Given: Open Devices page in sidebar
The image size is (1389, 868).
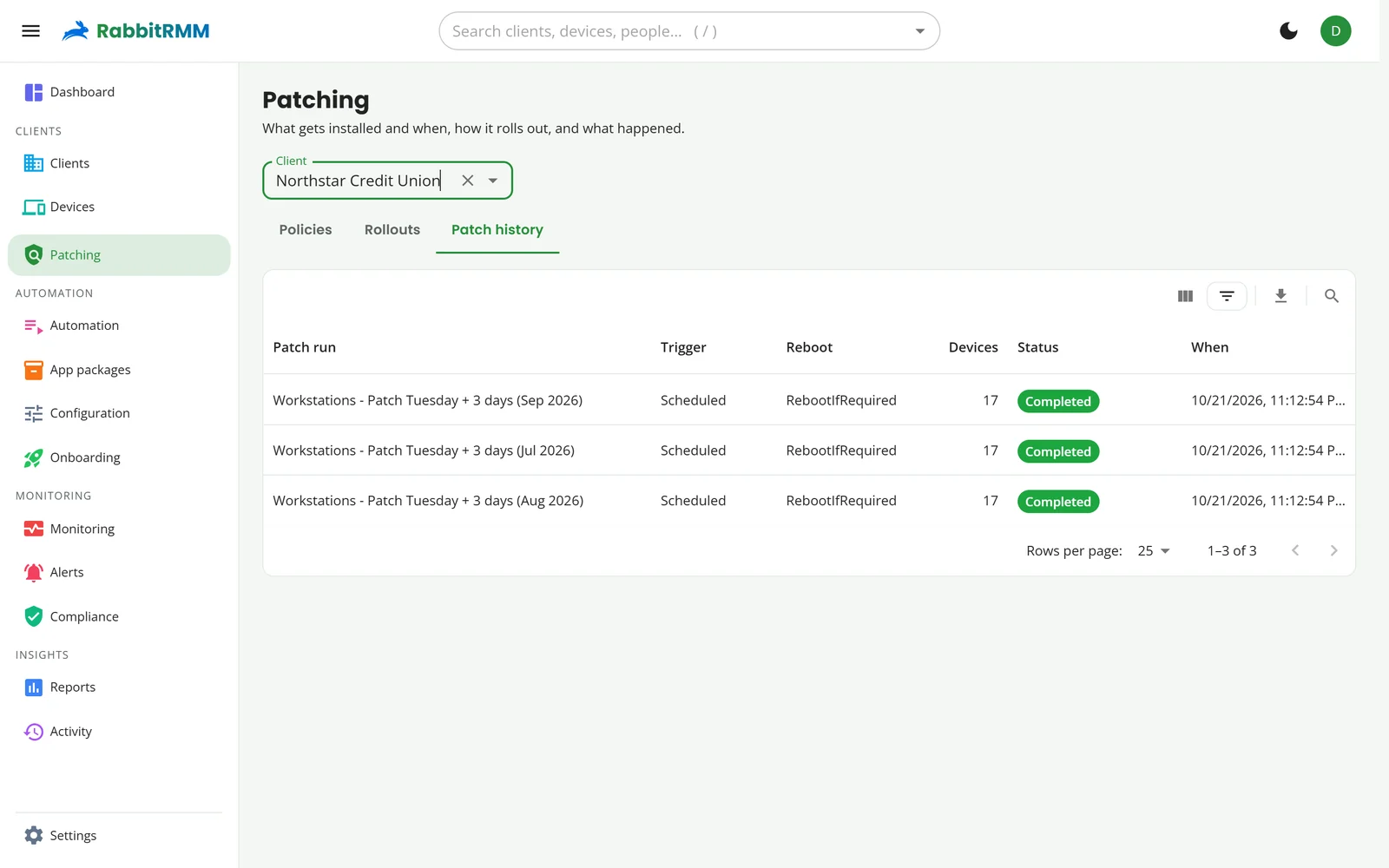Looking at the screenshot, I should [119, 207].
